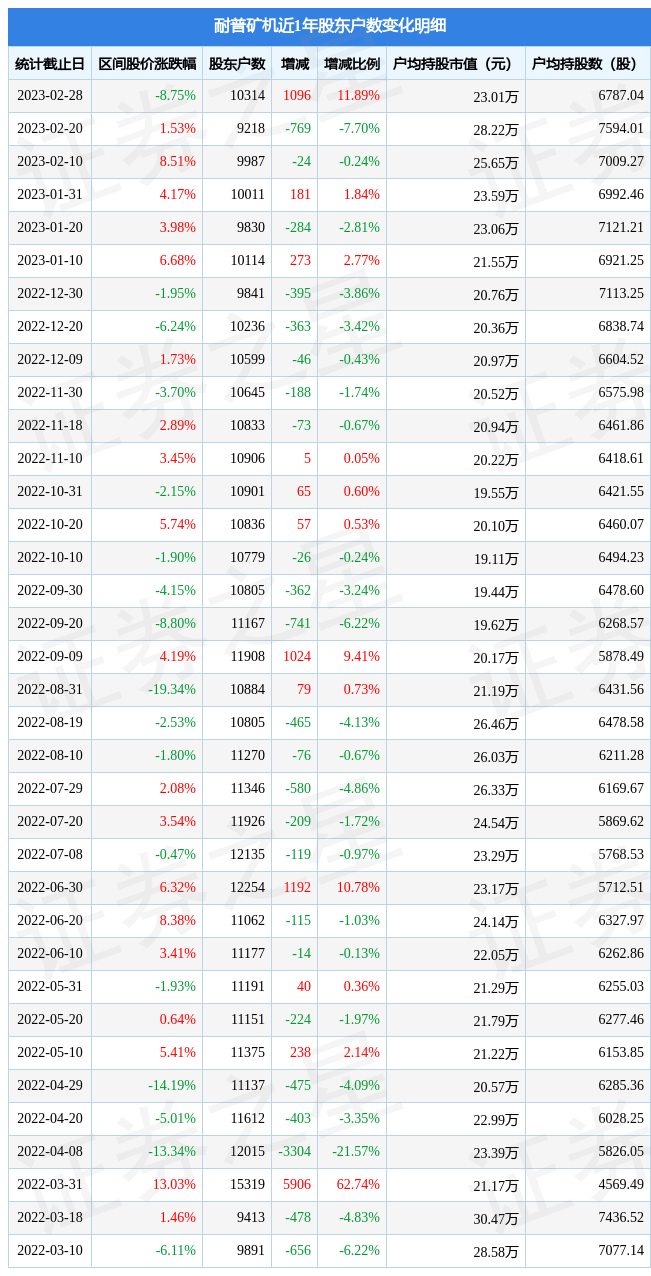651x1276 pixels.
Task: Click the 62.74% change ratio value
Action: coord(358,1185)
